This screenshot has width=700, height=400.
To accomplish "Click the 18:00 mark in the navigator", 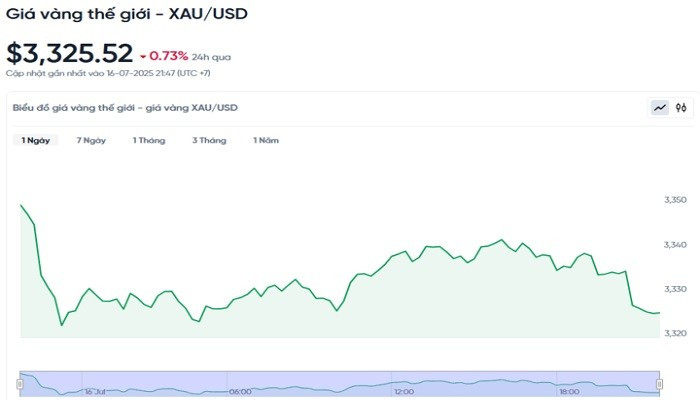I will click(568, 391).
